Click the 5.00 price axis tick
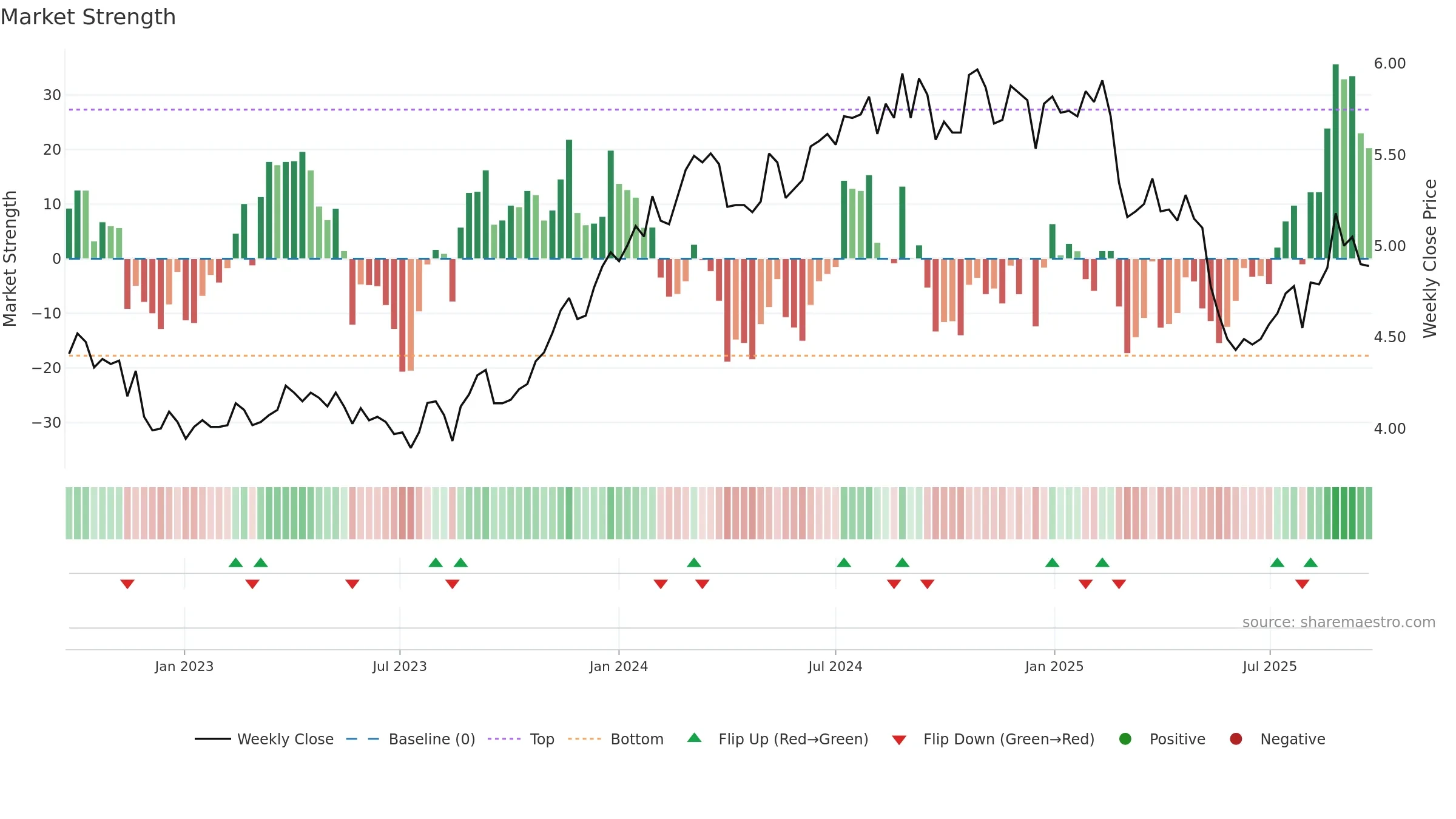The width and height of the screenshot is (1456, 819). 1390,246
